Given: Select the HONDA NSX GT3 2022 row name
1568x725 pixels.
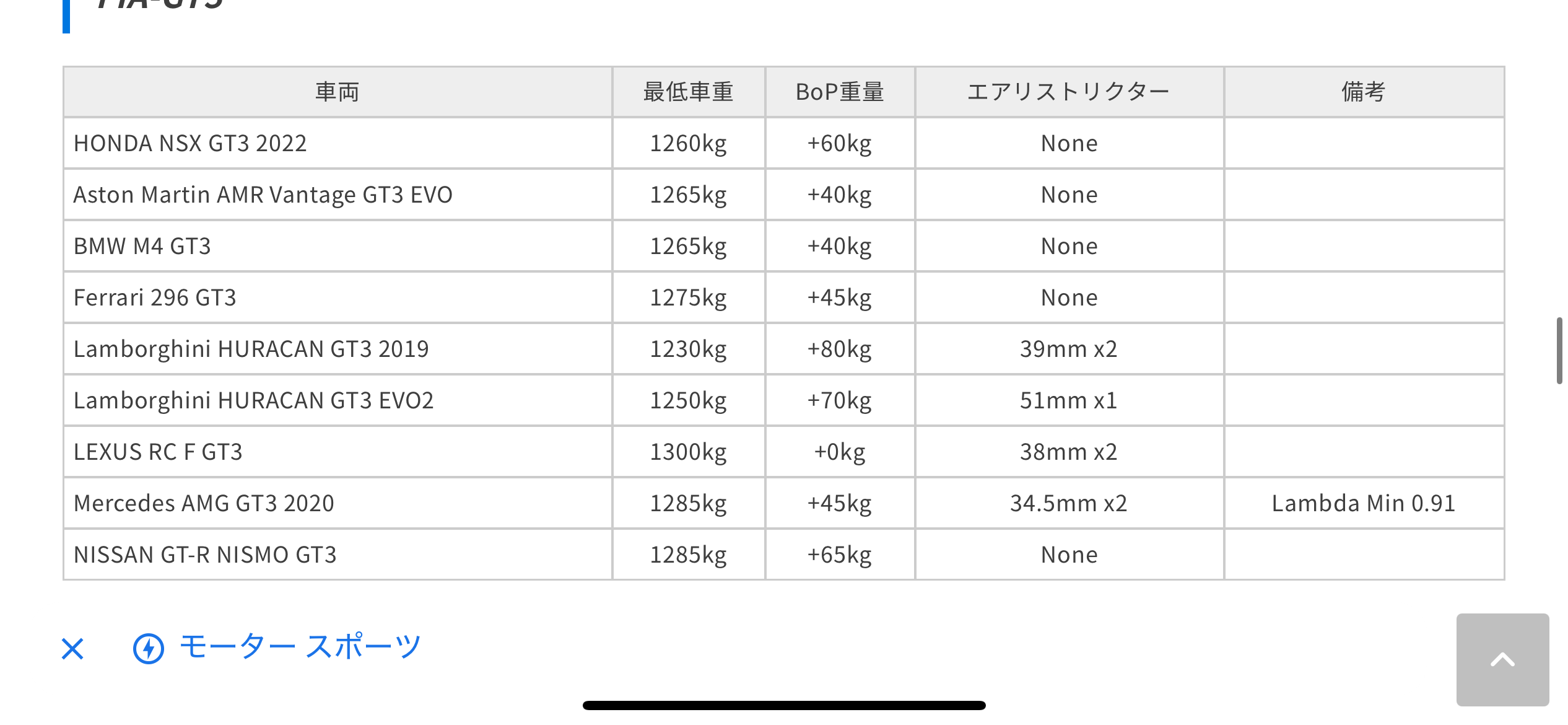Looking at the screenshot, I should point(190,143).
